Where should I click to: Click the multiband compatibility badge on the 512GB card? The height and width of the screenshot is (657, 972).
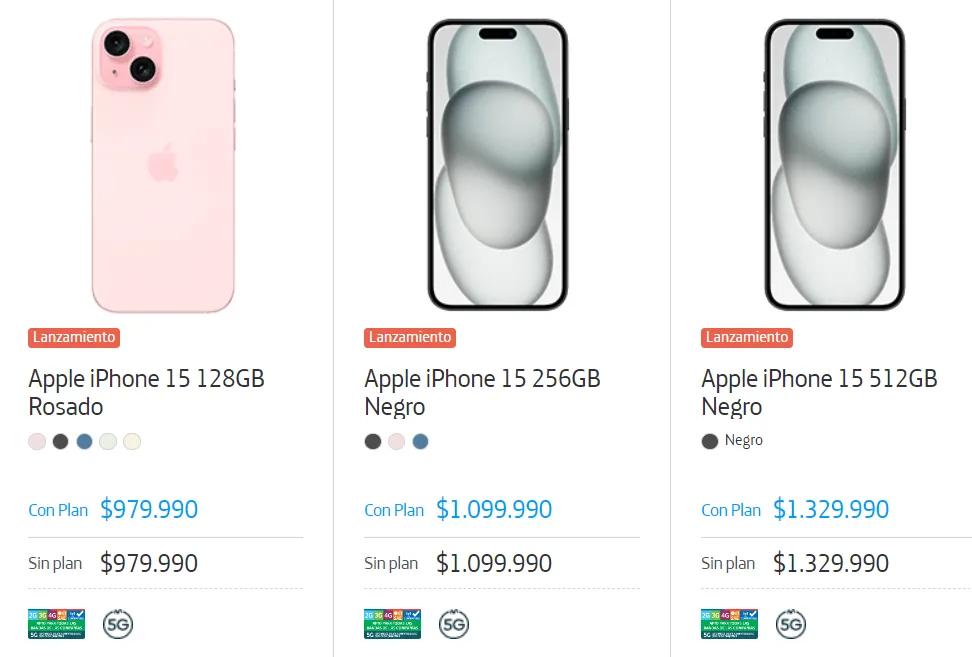[x=730, y=622]
